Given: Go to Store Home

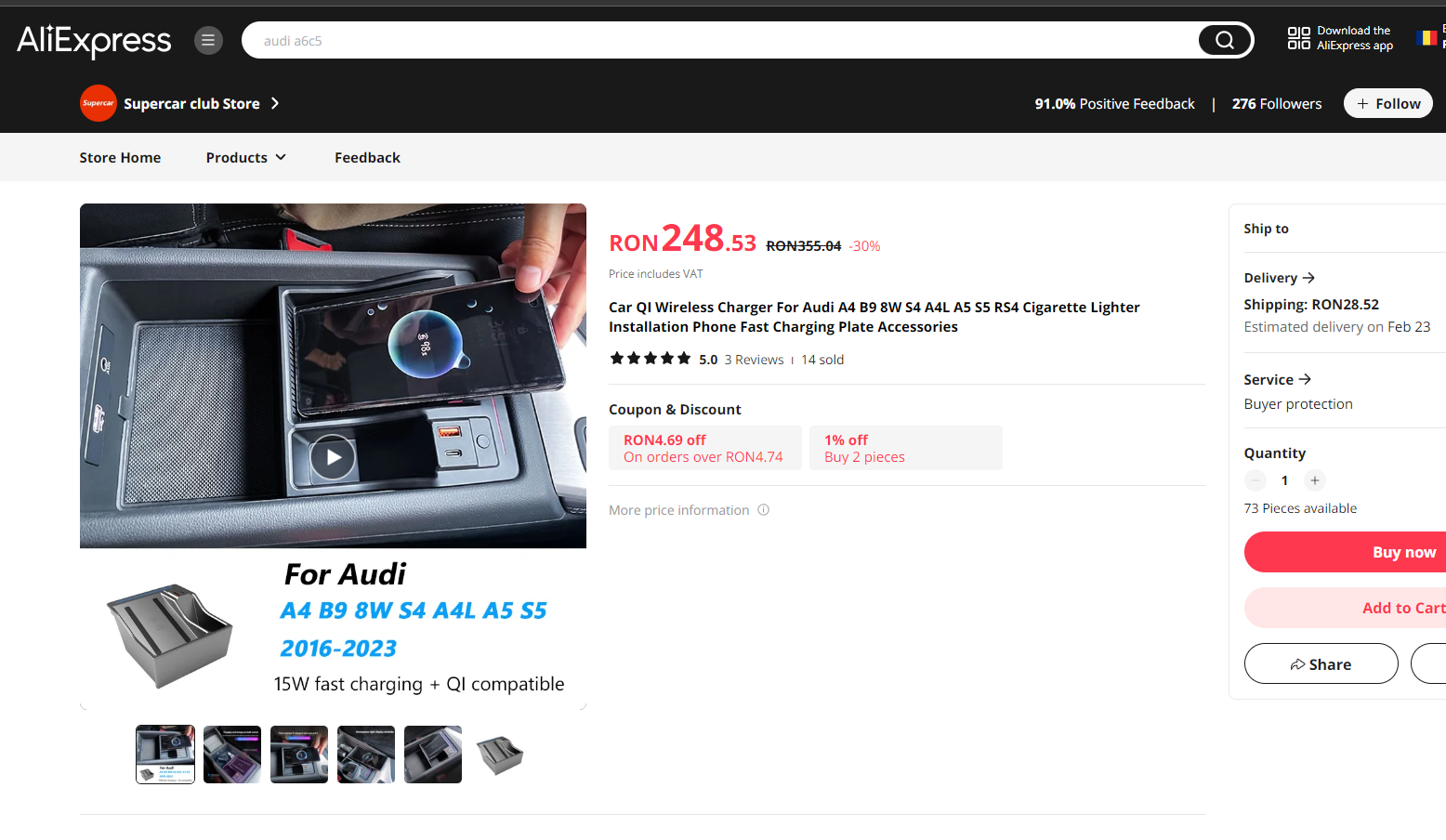Looking at the screenshot, I should click(120, 157).
